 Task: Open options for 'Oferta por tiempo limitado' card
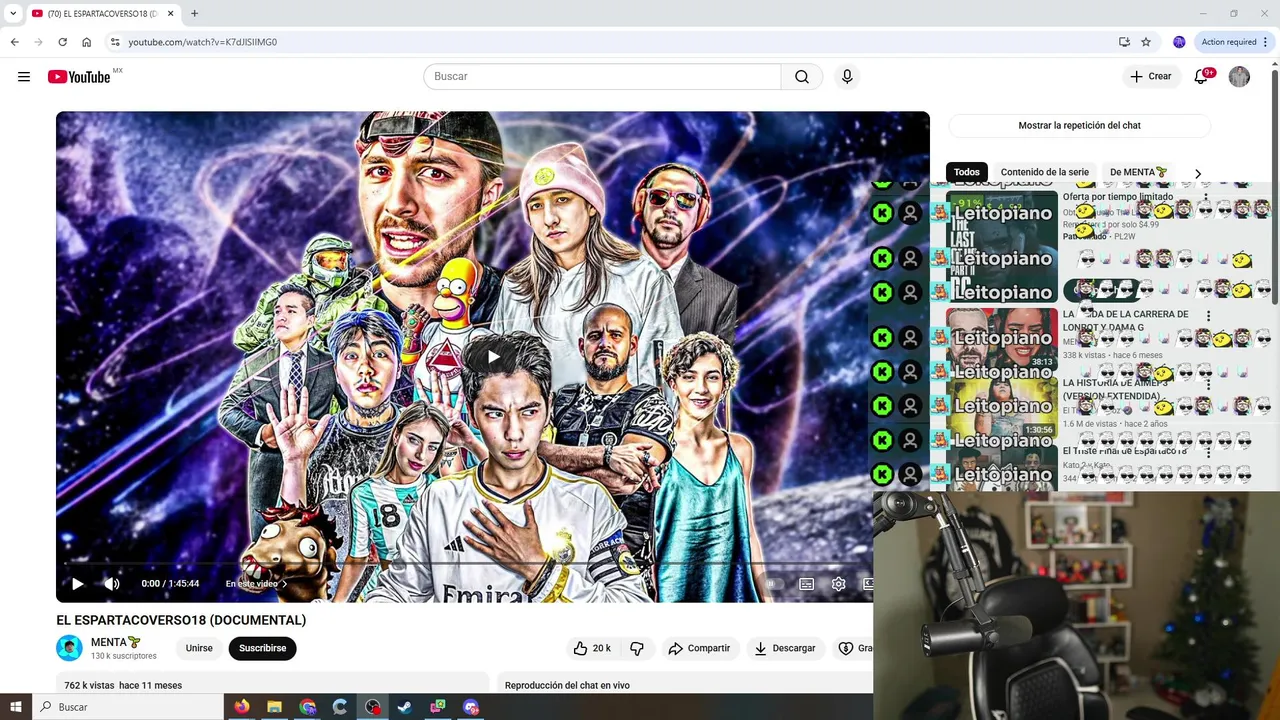pyautogui.click(x=1208, y=199)
